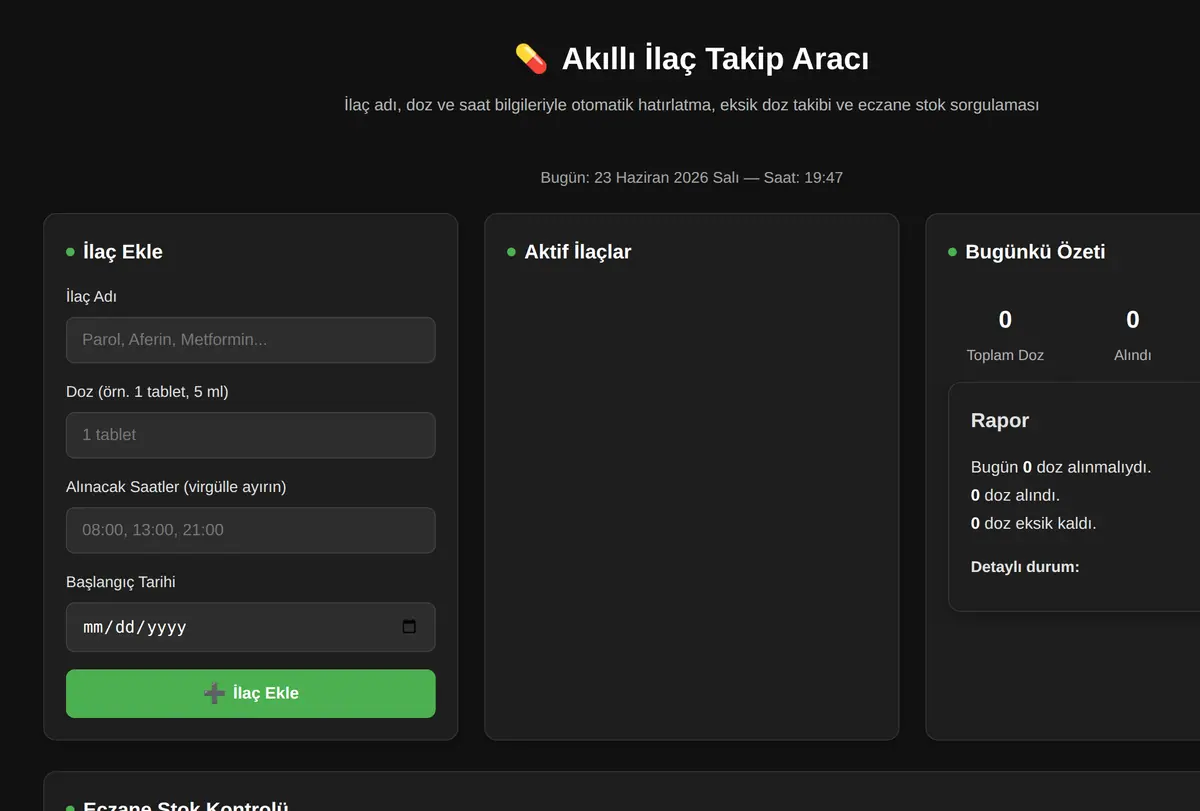Click the '0 doz eksik kaldı.' line

click(x=1034, y=523)
